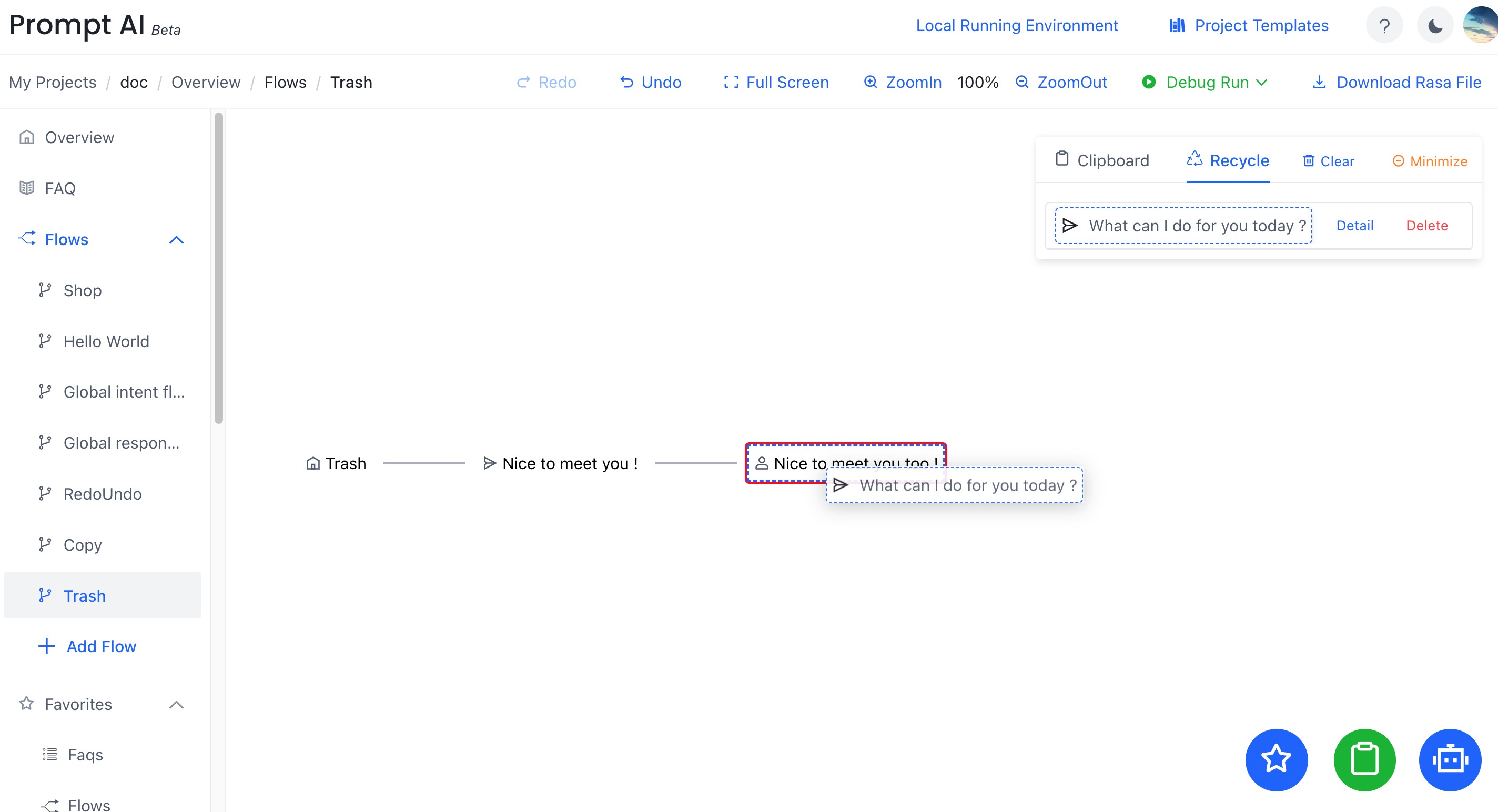Click the ZoomIn button in toolbar

click(x=900, y=82)
